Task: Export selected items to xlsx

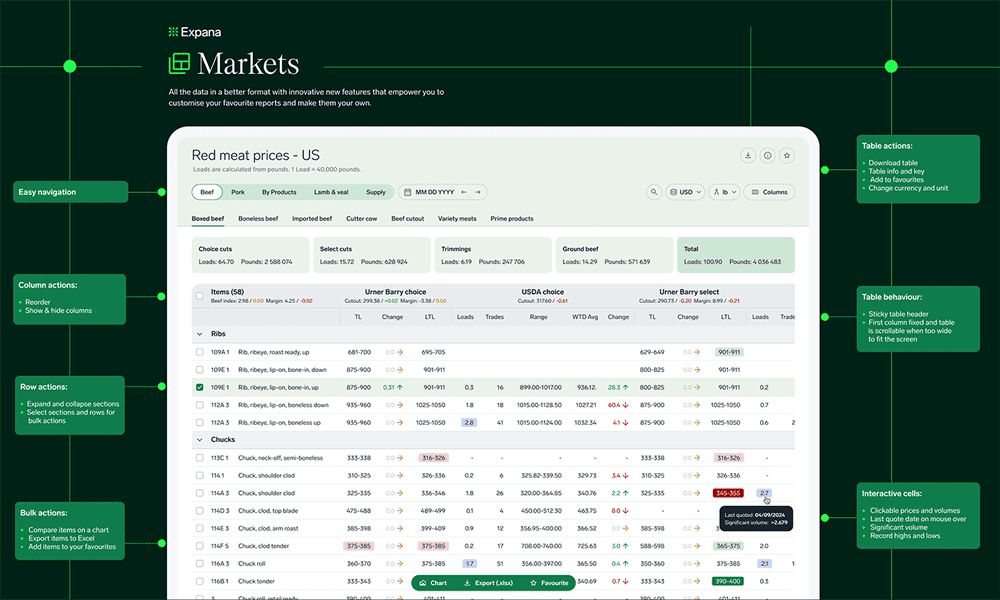Action: click(x=489, y=583)
